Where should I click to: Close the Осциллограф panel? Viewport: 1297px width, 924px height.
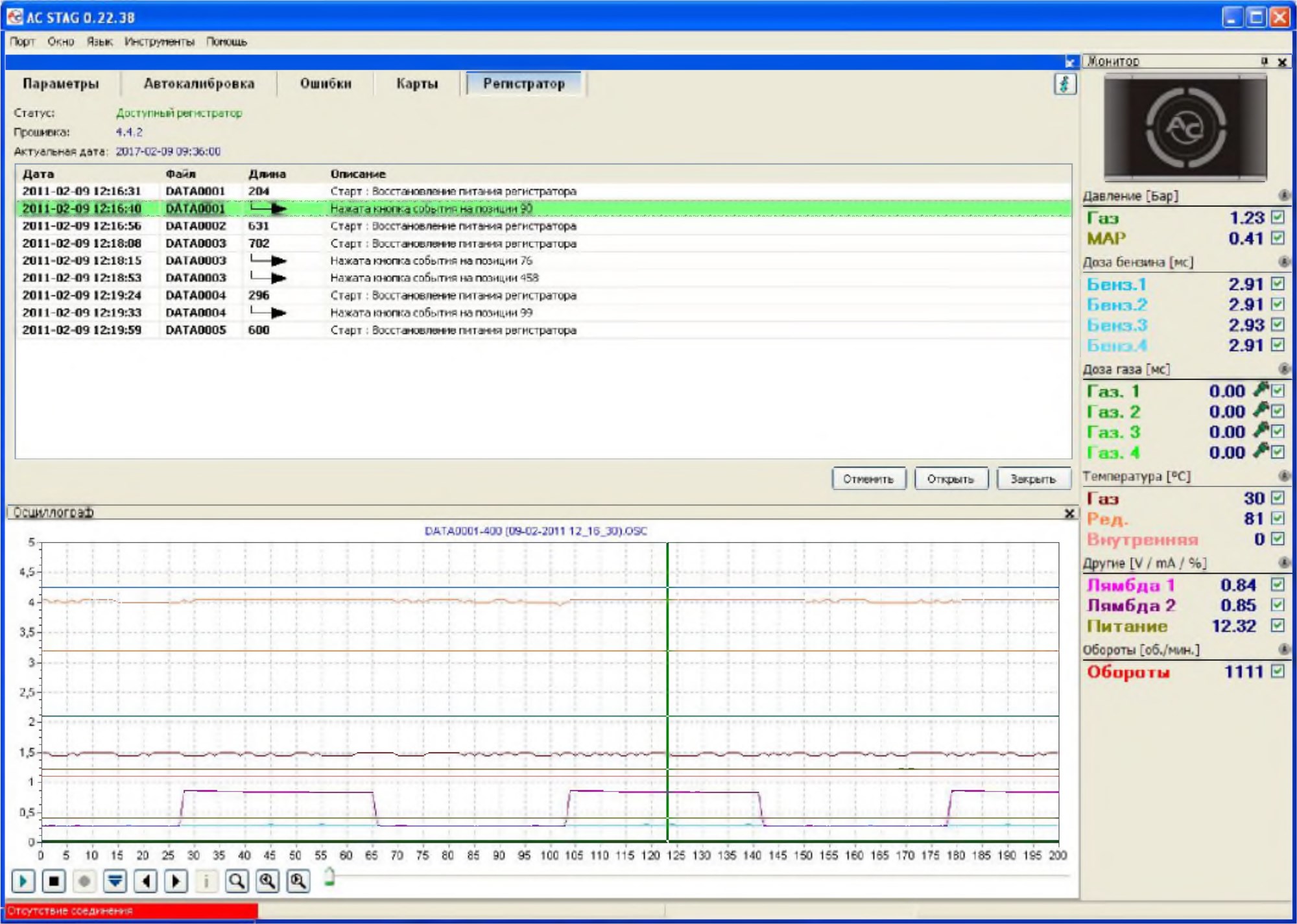coord(1069,513)
